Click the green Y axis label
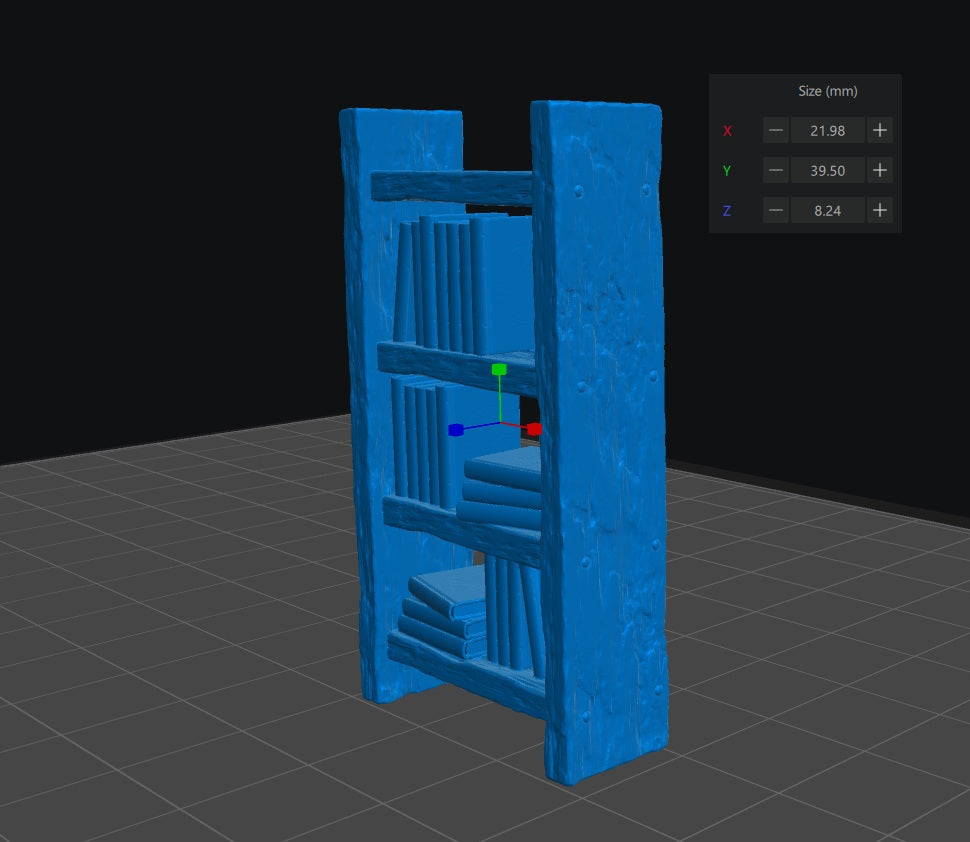 (x=727, y=171)
